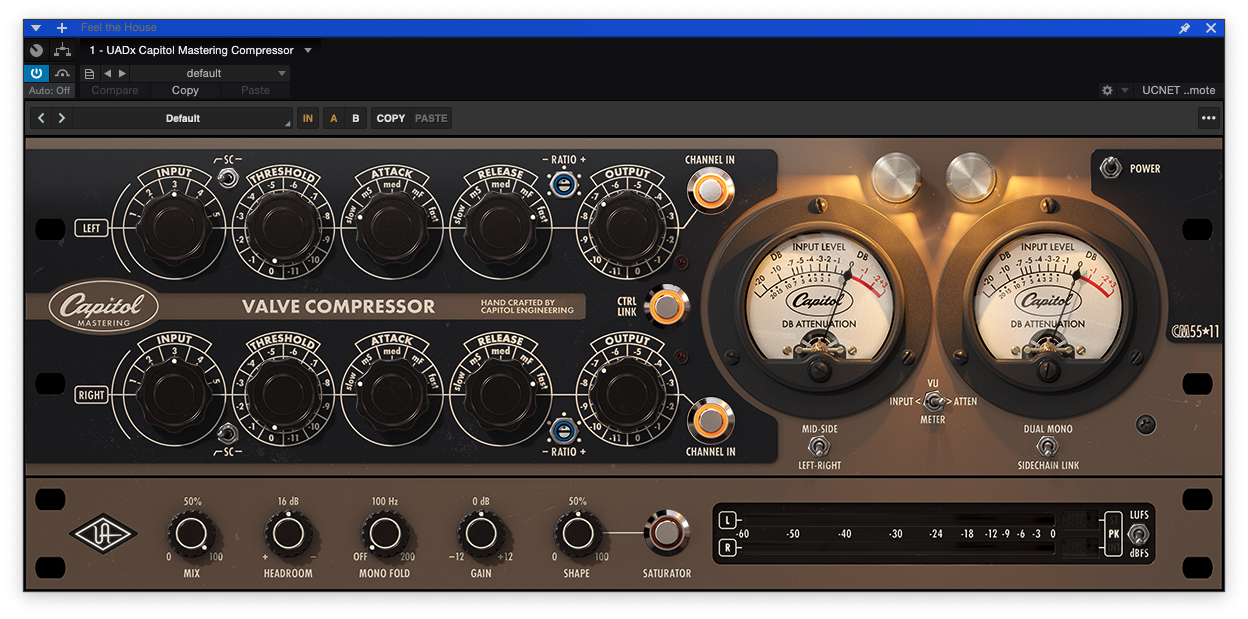Click the SHAPE knob
The width and height of the screenshot is (1248, 619).
576,535
